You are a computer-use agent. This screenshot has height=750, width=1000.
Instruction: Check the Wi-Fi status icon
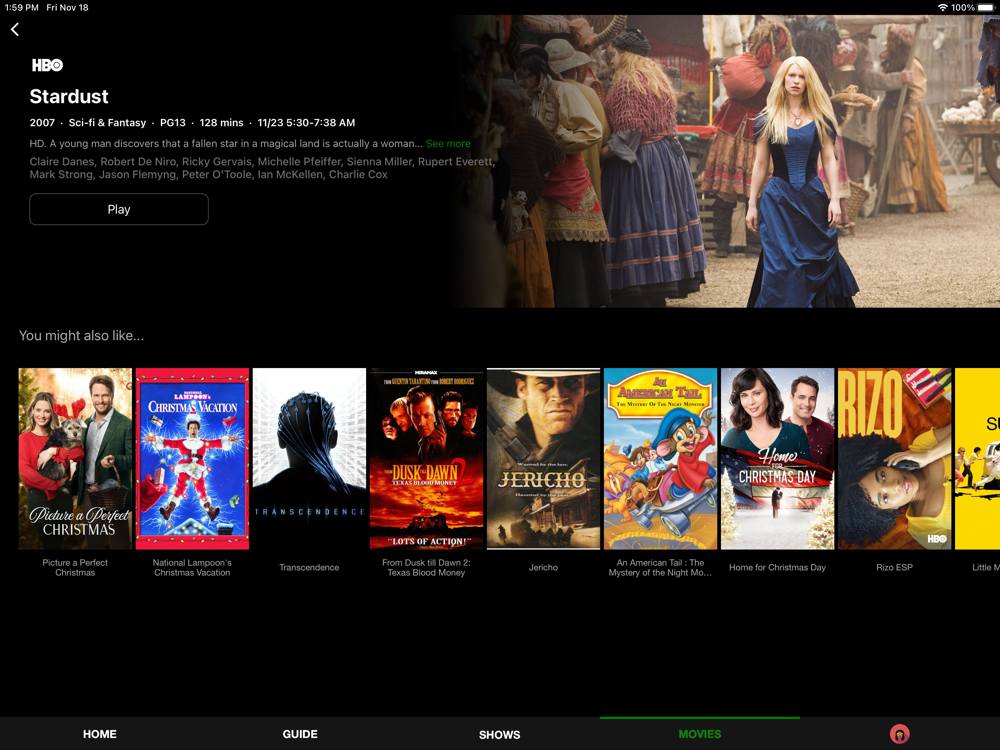[x=943, y=8]
